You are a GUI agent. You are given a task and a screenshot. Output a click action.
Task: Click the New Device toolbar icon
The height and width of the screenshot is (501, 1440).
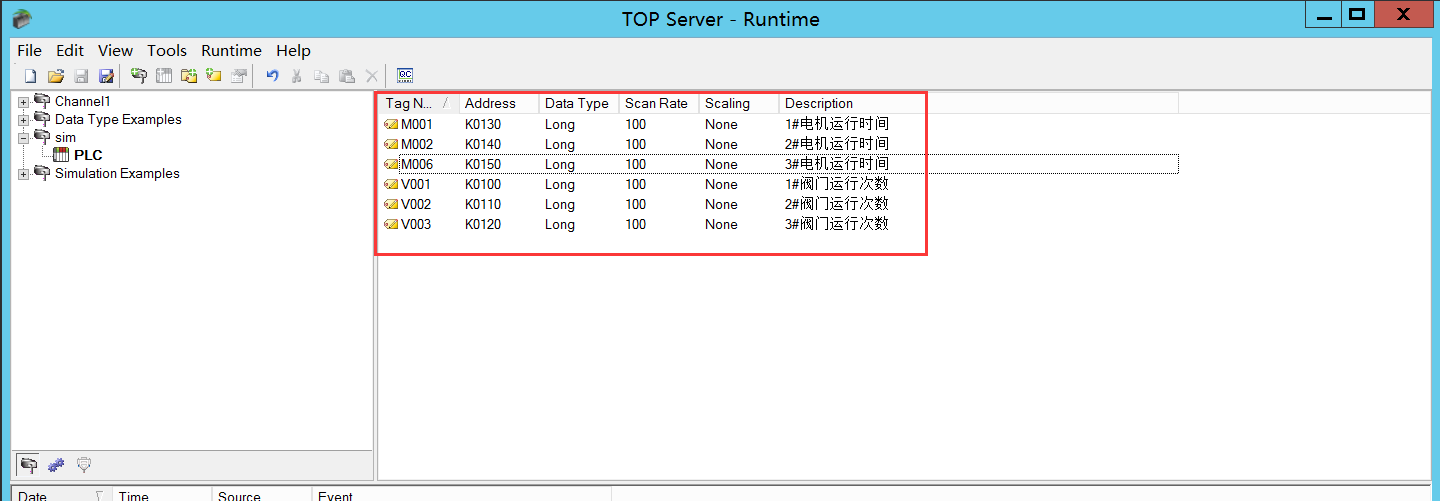163,76
